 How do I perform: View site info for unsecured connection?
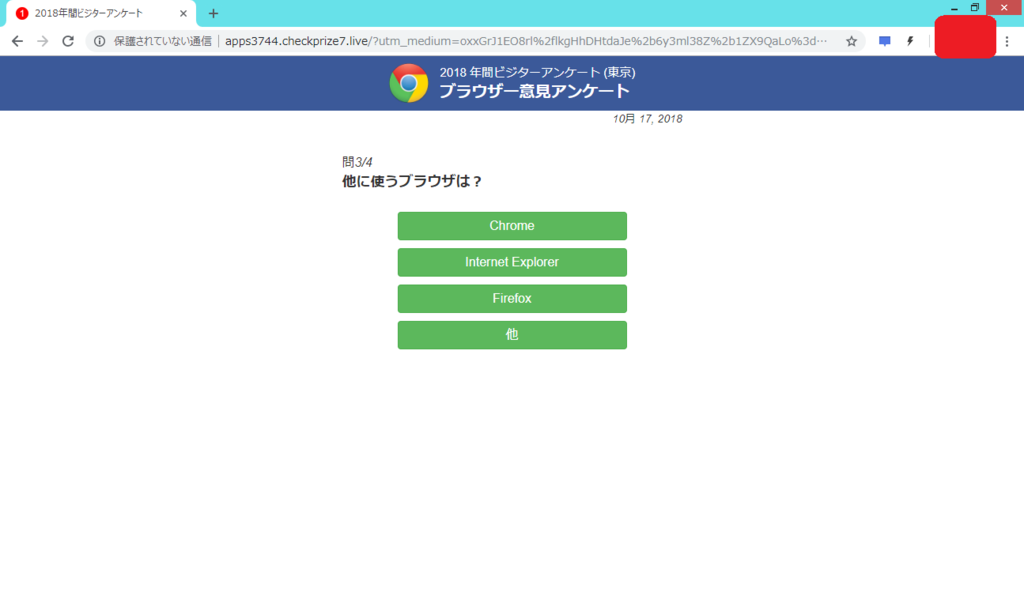click(99, 41)
